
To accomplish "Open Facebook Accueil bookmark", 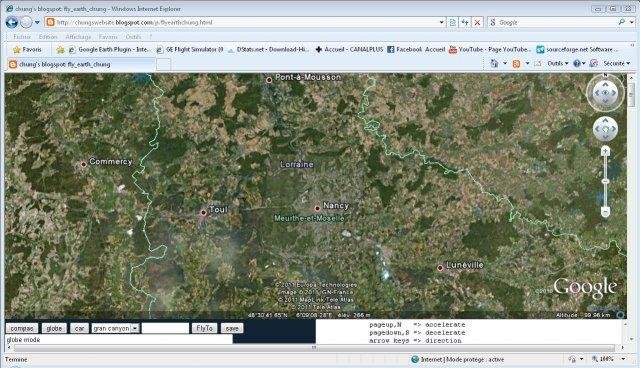I will pyautogui.click(x=416, y=49).
